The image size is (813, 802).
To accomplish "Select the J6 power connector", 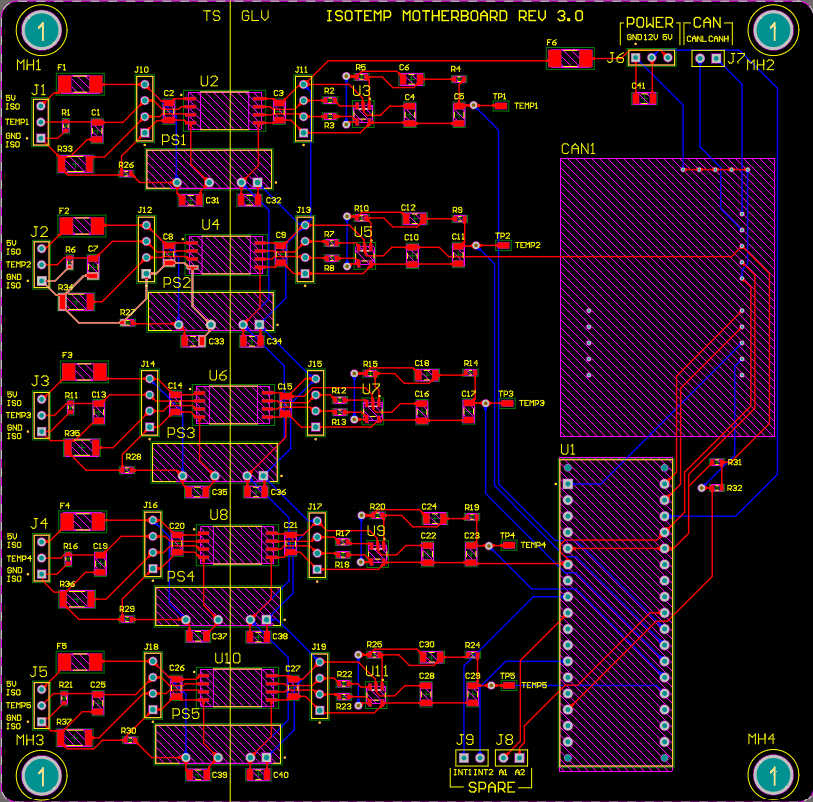I will [x=652, y=57].
